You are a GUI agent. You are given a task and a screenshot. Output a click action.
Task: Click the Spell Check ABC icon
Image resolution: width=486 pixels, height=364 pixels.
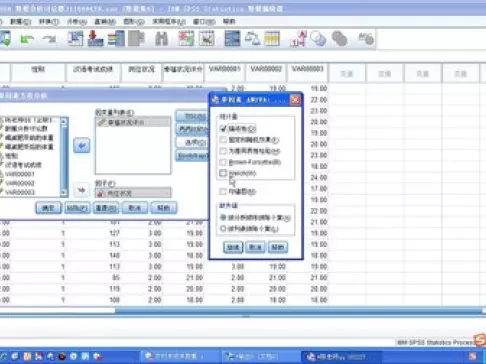click(x=366, y=39)
